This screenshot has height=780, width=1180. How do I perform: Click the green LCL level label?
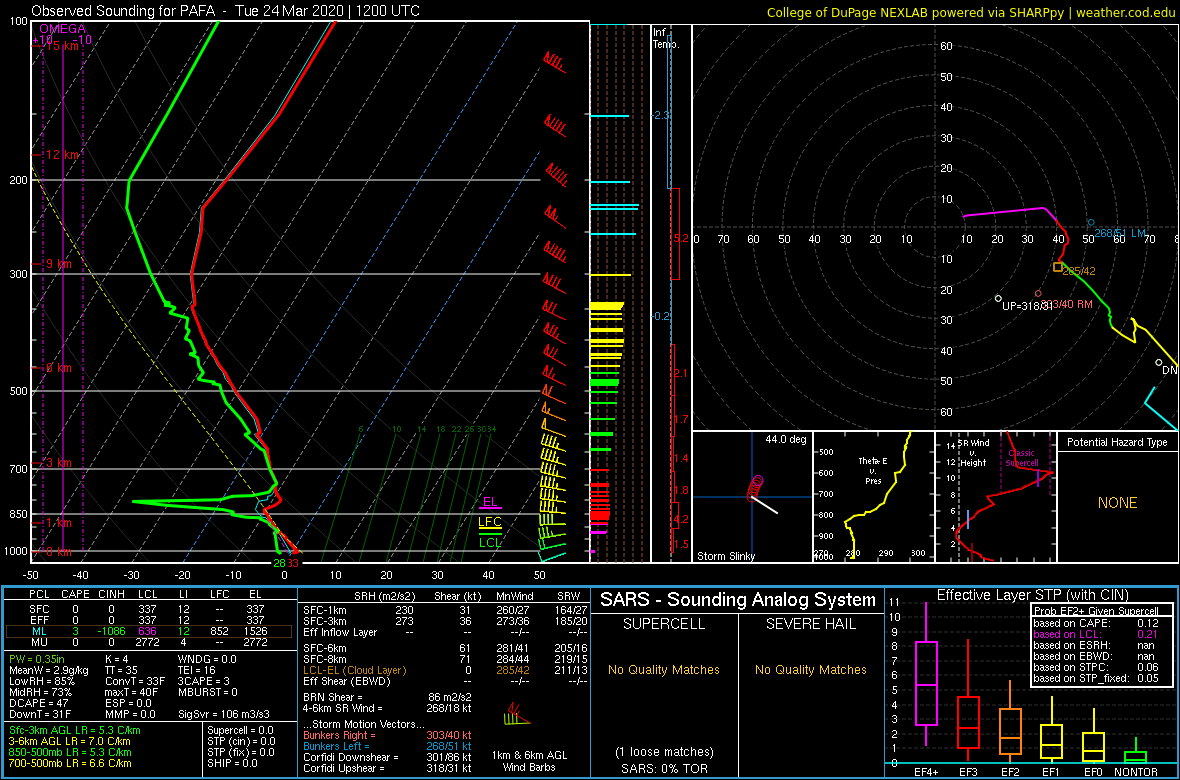pos(490,542)
